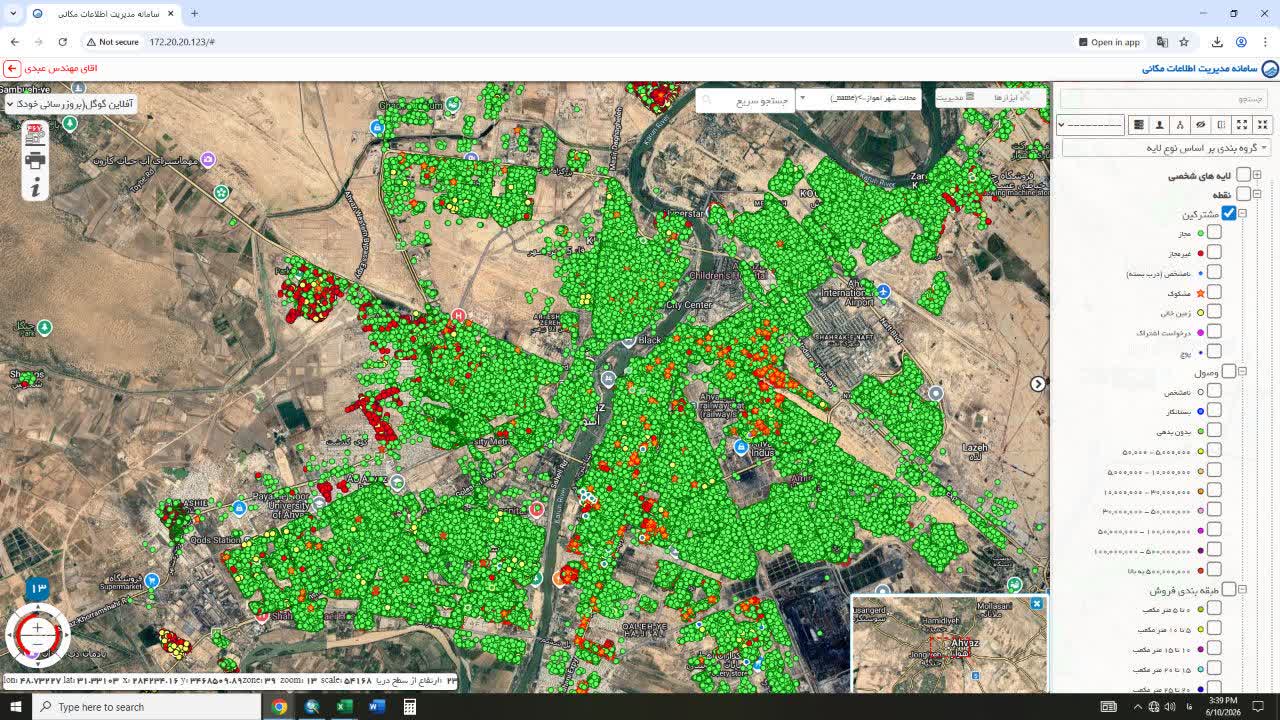This screenshot has width=1280, height=720.
Task: Open Word from the taskbar
Action: [376, 707]
